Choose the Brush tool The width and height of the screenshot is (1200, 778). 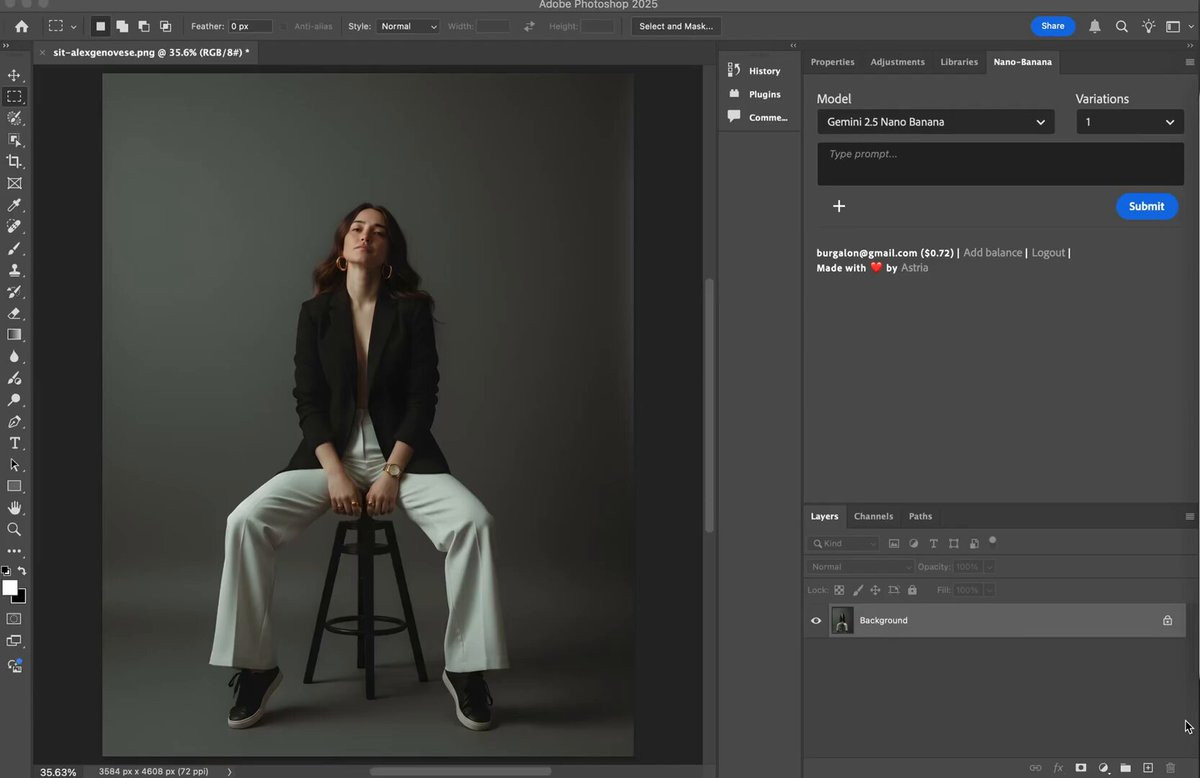14,248
